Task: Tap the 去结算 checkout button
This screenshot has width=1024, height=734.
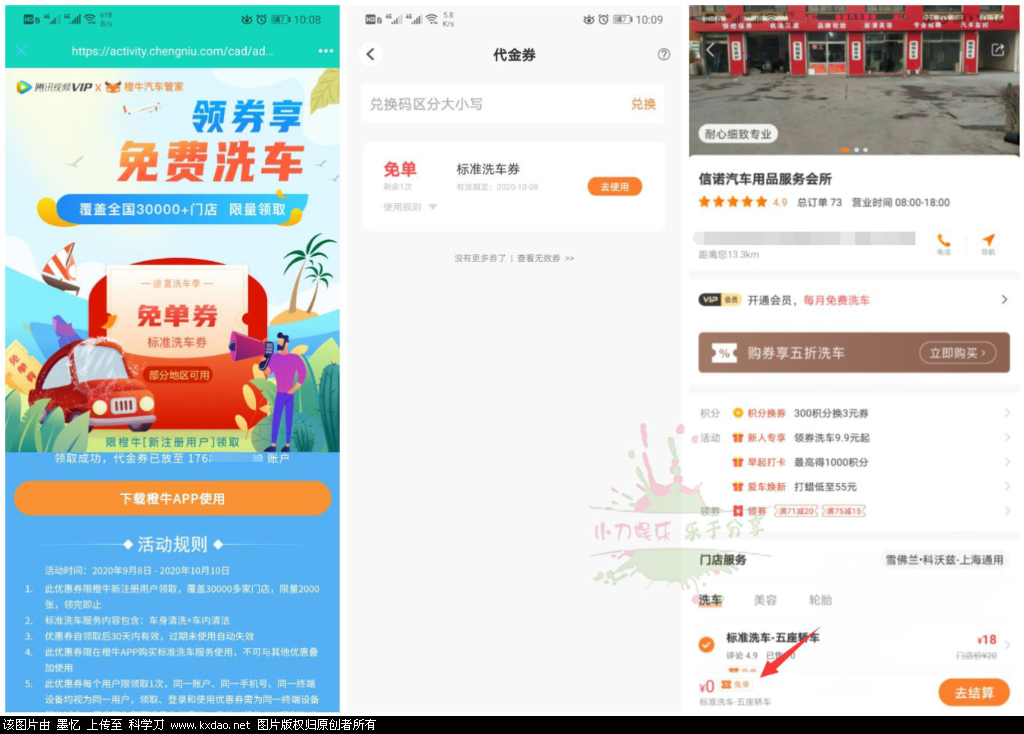Action: (x=974, y=692)
